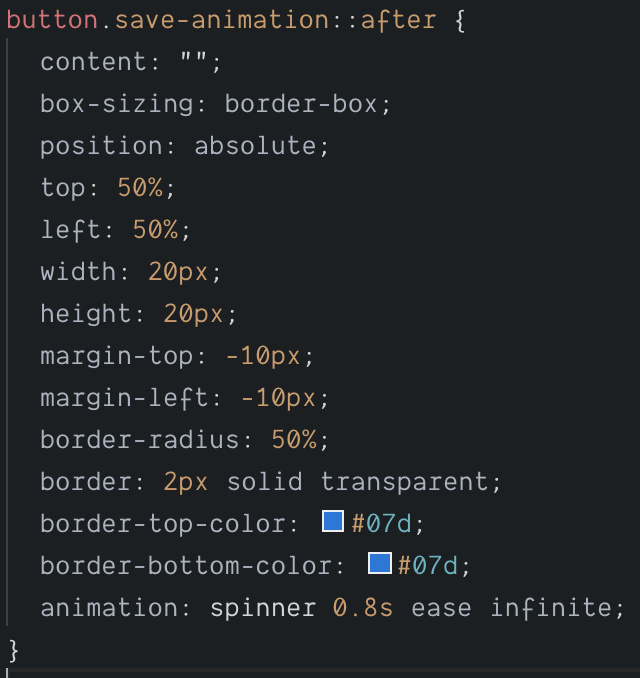The width and height of the screenshot is (640, 678).
Task: Click the spinner animation name
Action: (263, 608)
